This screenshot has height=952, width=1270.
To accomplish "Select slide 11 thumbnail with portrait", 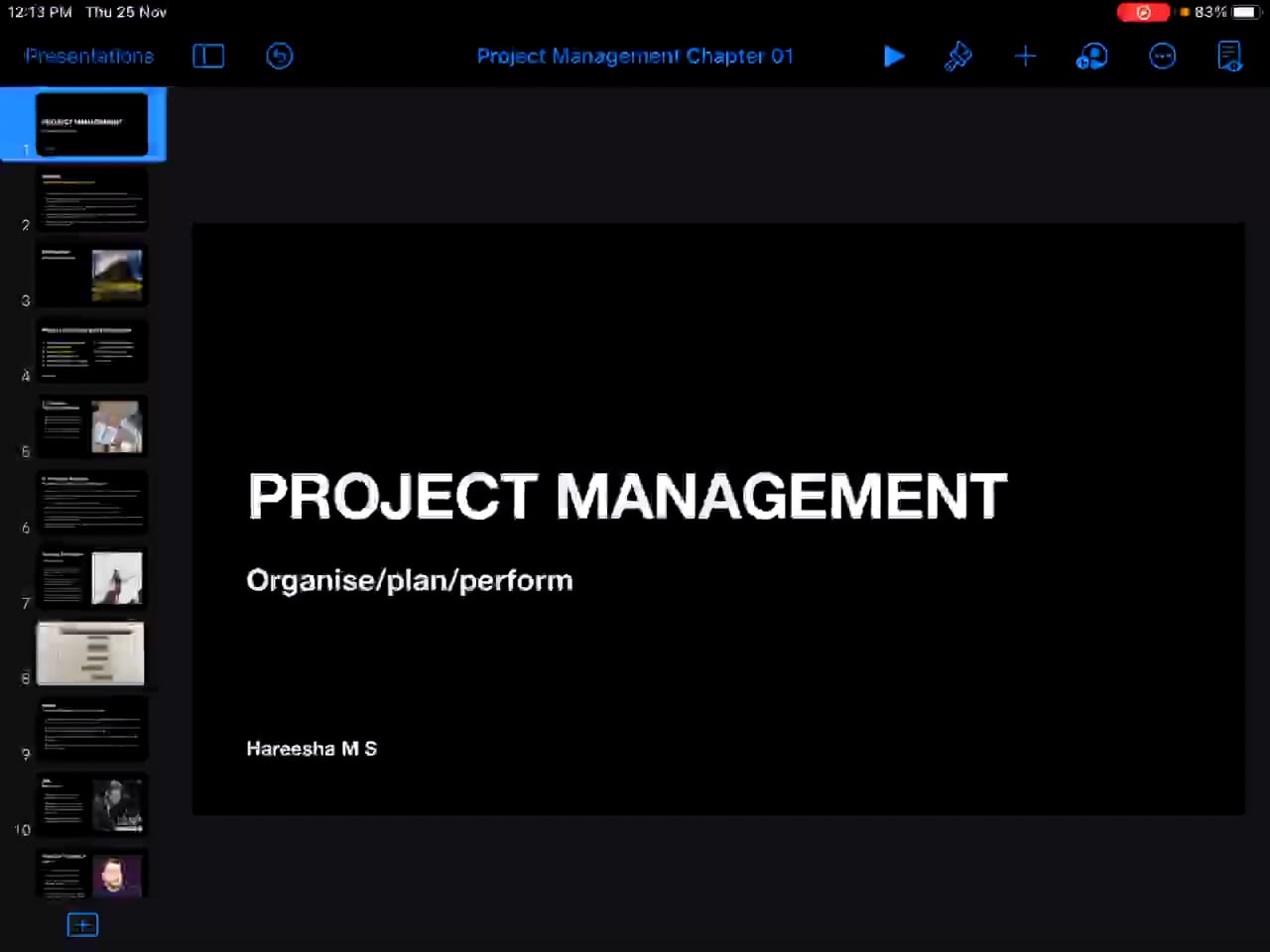I will tap(92, 874).
